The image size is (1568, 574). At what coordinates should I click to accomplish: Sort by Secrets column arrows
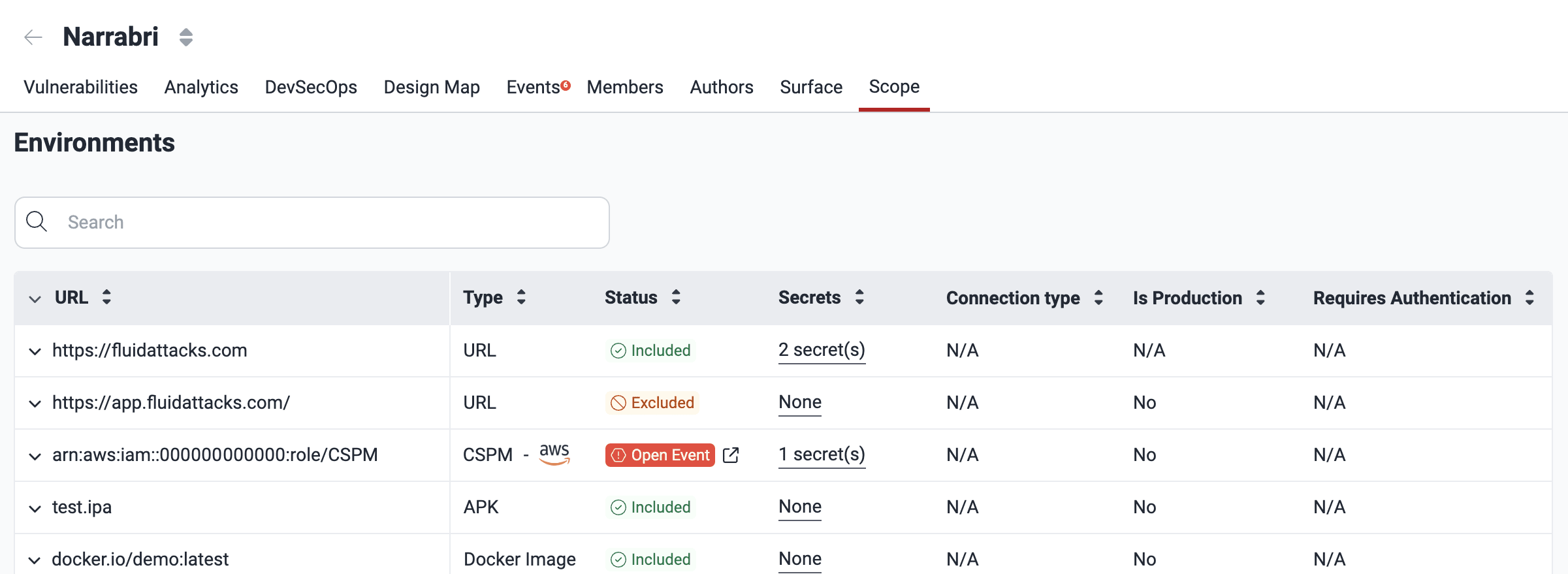pos(859,297)
